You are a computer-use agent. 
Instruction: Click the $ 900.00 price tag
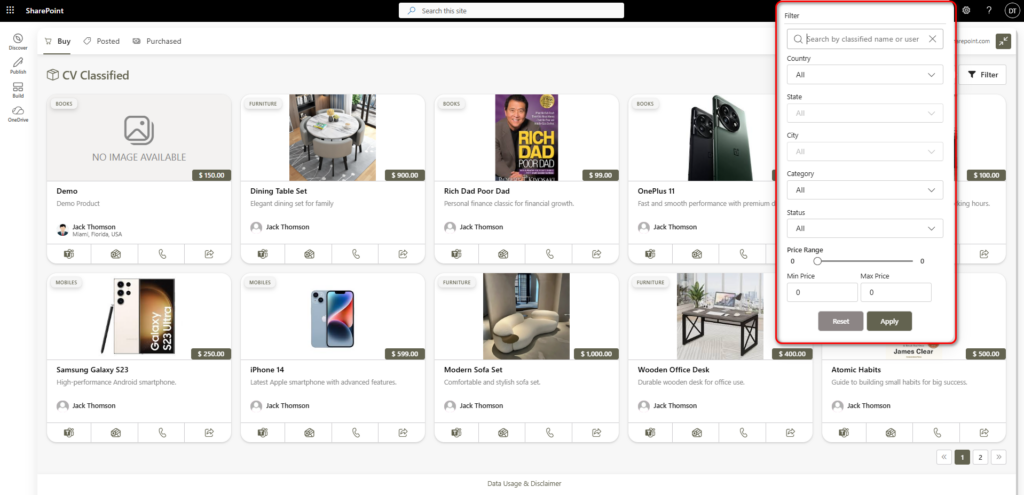pos(405,175)
